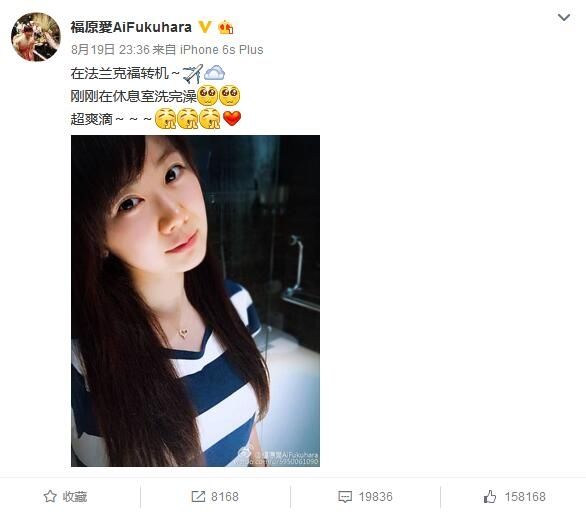Image resolution: width=586 pixels, height=515 pixels.
Task: Click the star favorite icon
Action: (x=50, y=496)
